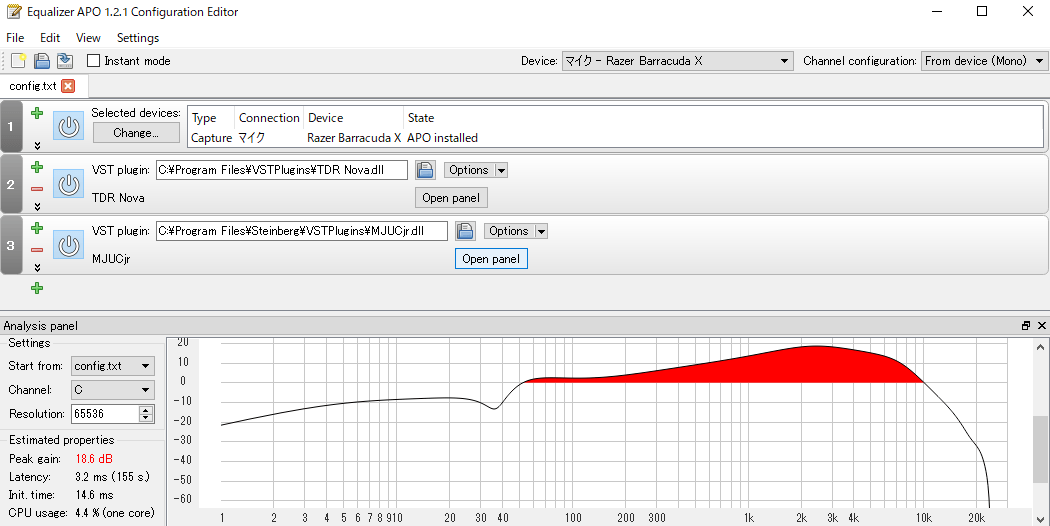This screenshot has height=526, width=1050.
Task: Close the config.txt tab
Action: click(x=68, y=86)
